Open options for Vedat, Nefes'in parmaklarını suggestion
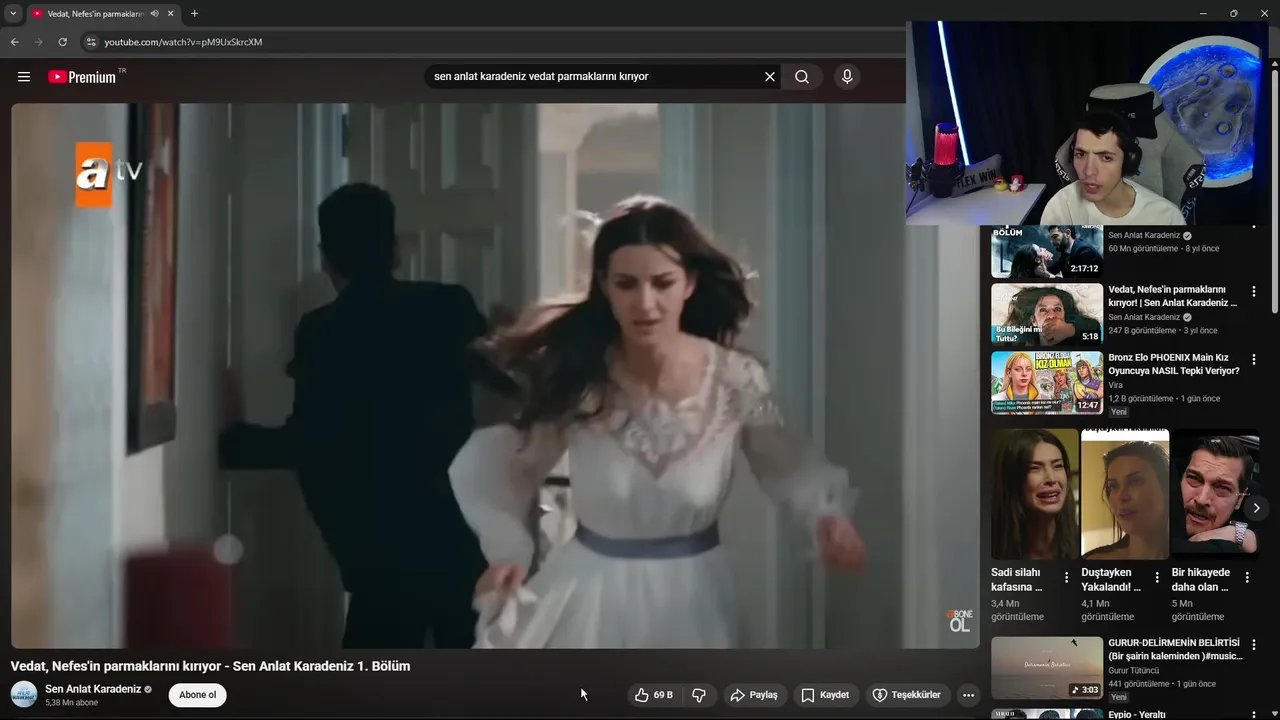This screenshot has width=1280, height=720. click(1253, 292)
